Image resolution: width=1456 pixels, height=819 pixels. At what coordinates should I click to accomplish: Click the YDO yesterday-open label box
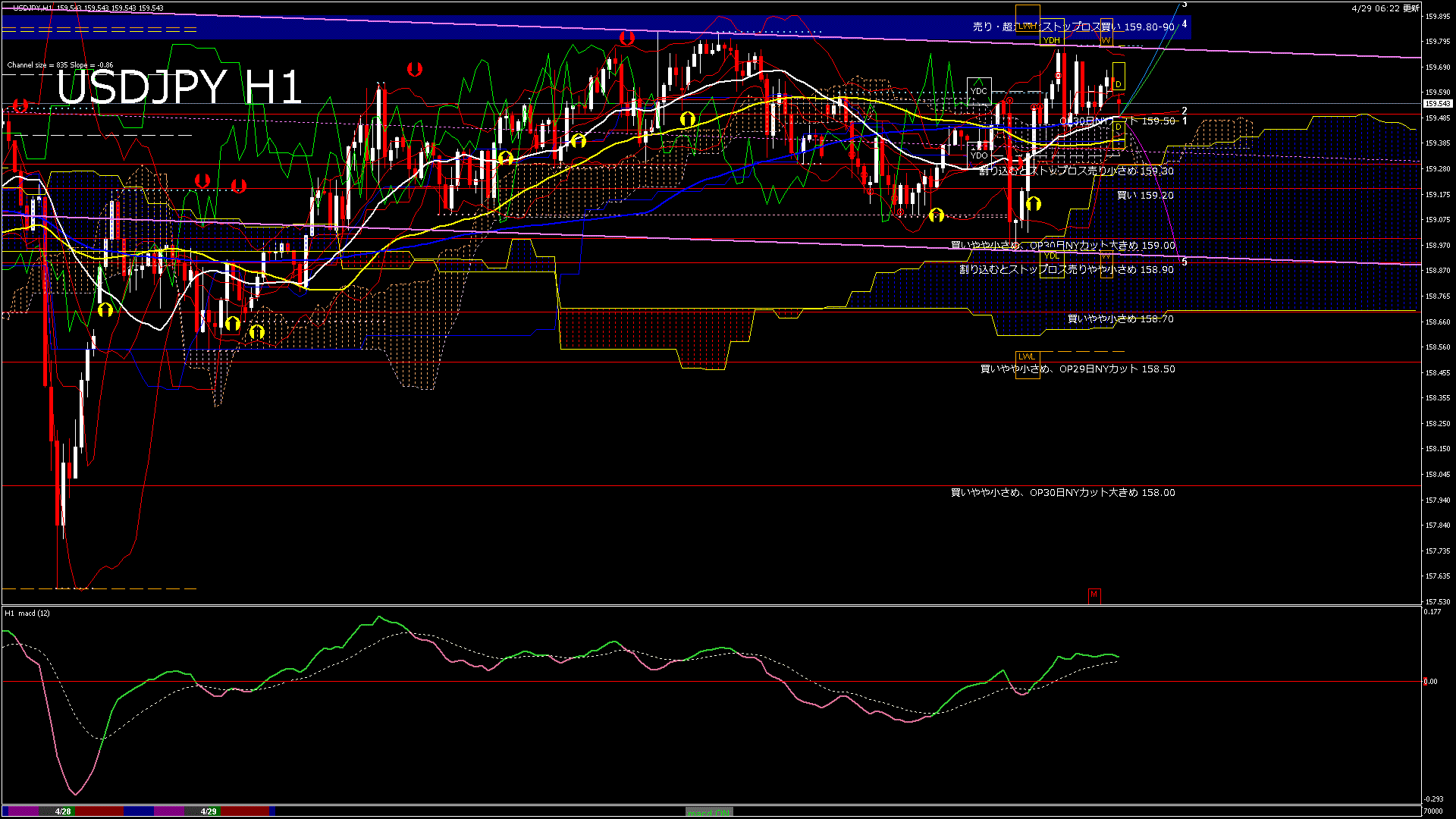point(979,155)
